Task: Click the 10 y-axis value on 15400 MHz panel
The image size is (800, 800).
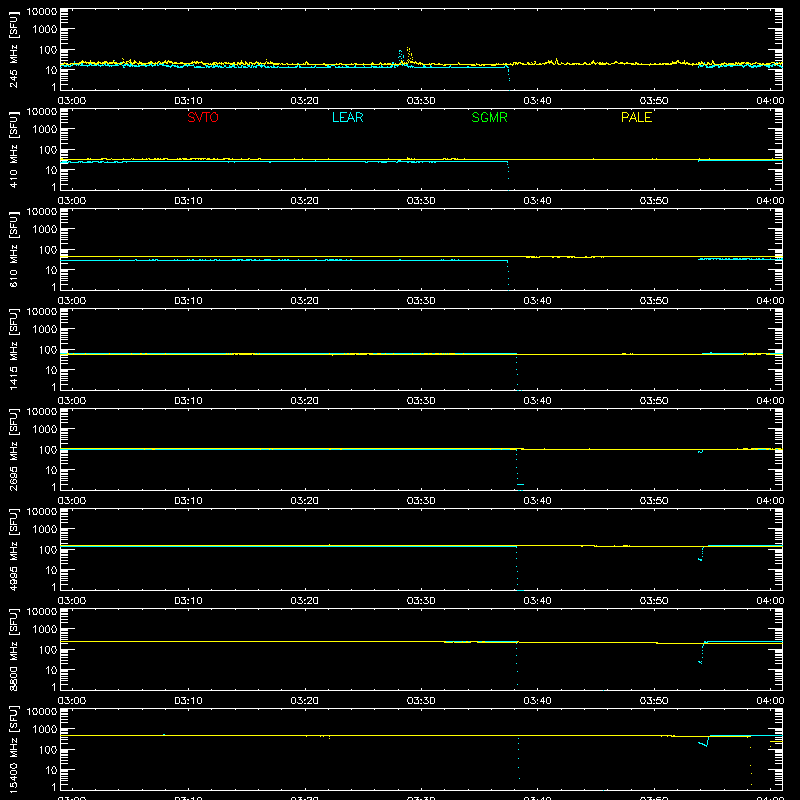Action: [51, 770]
